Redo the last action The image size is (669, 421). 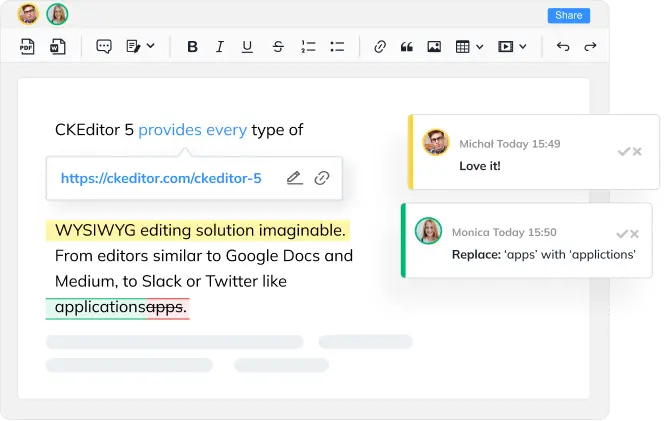[x=590, y=46]
